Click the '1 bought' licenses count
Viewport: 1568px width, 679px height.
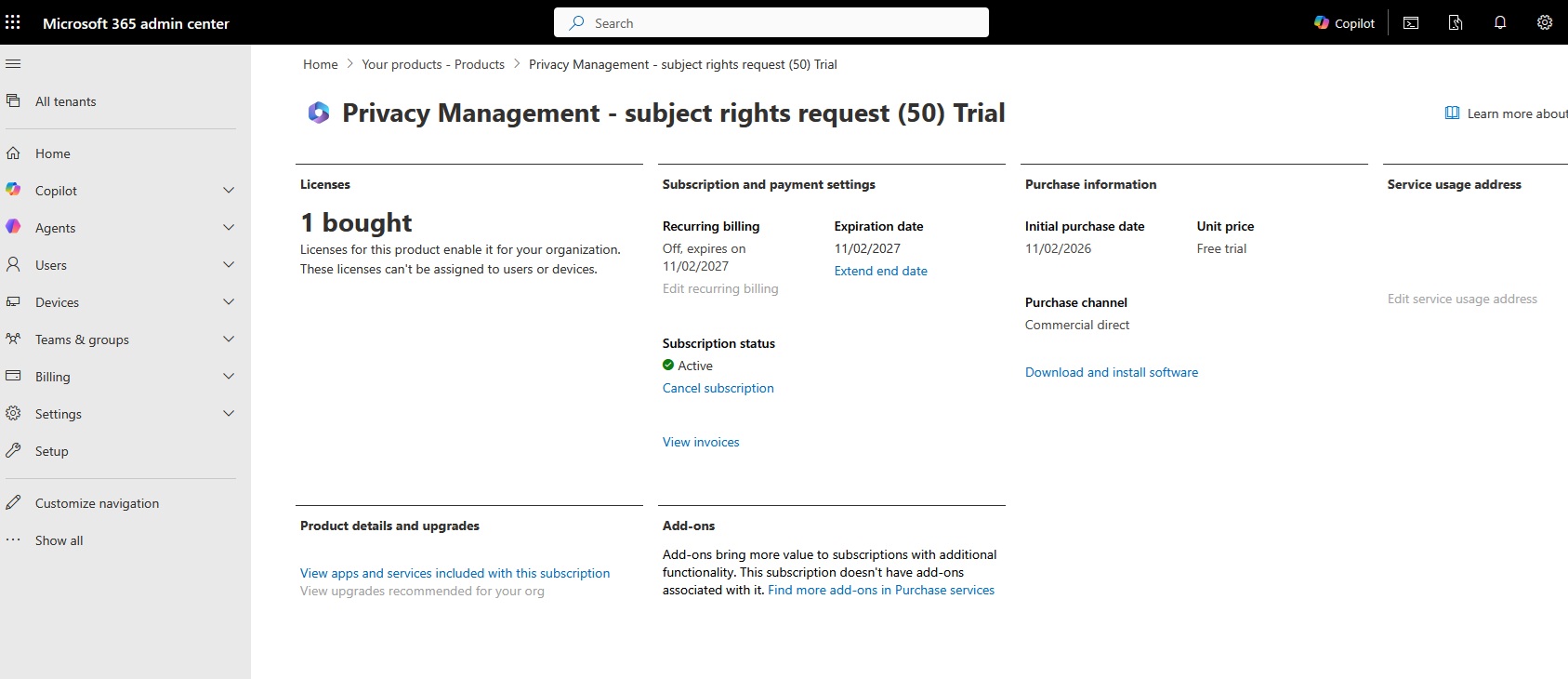[x=356, y=223]
